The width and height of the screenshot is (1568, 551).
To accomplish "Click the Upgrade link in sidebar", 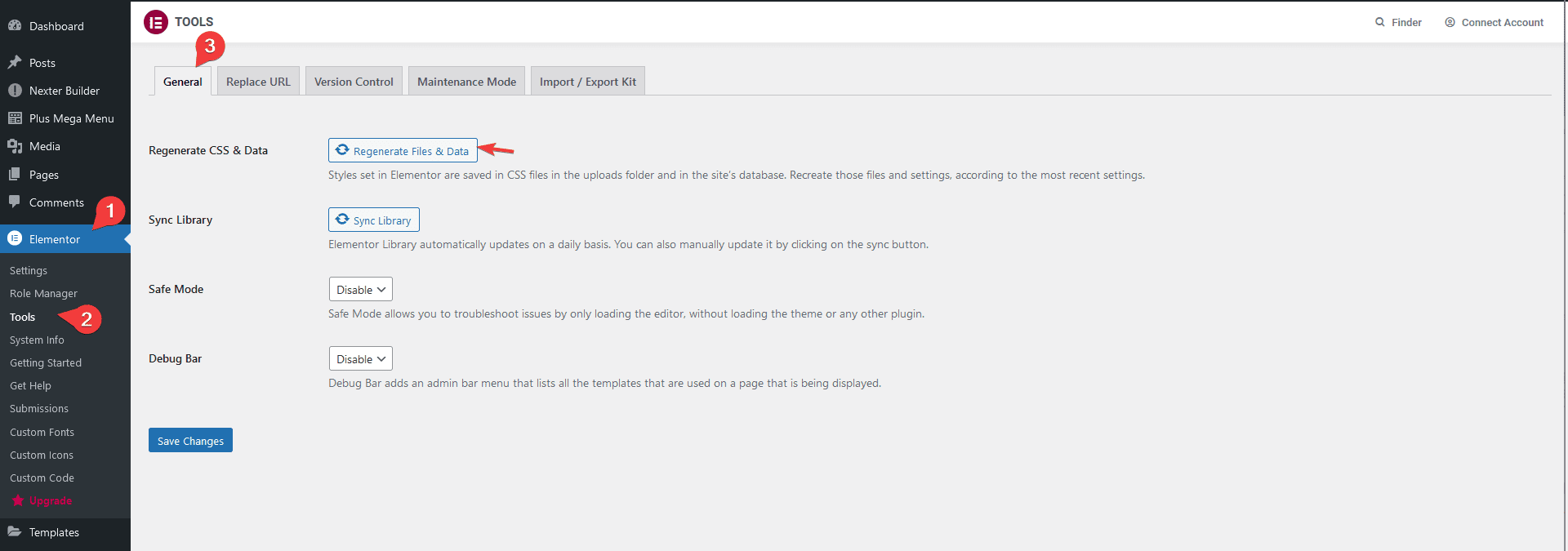I will [x=51, y=500].
